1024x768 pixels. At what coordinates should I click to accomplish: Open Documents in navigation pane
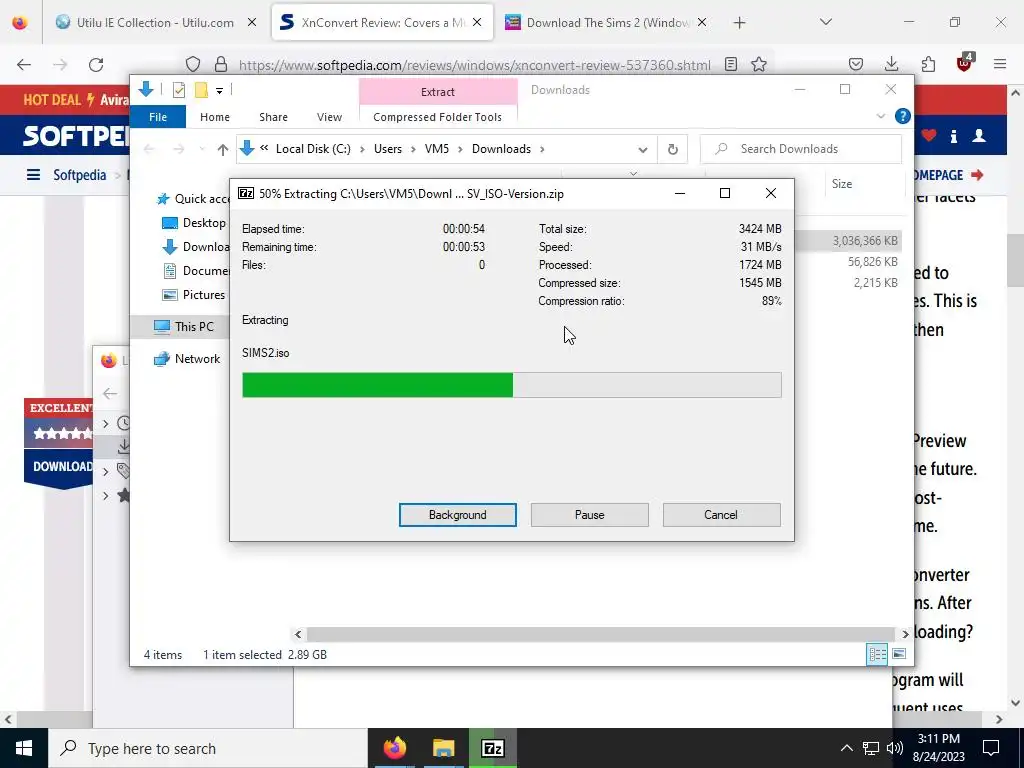196,270
